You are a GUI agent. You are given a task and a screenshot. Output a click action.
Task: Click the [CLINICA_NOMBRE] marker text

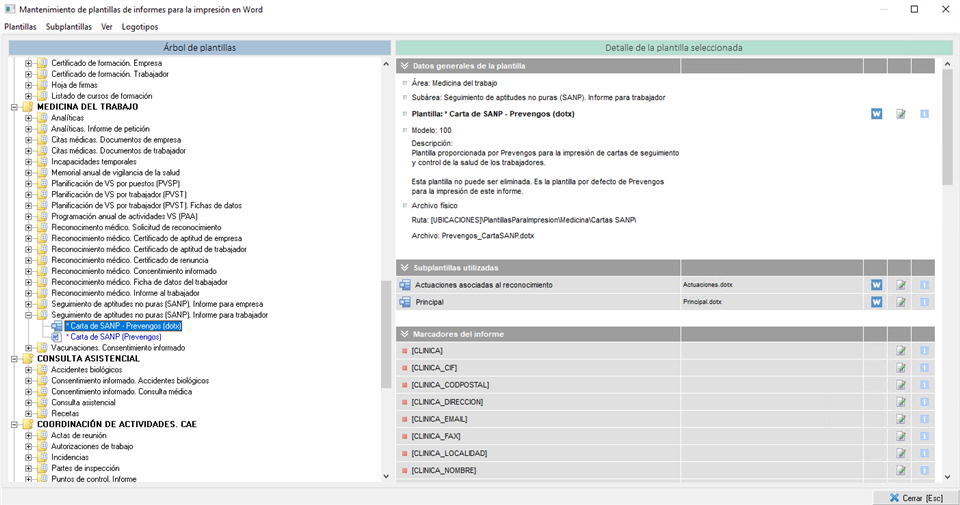tap(444, 471)
